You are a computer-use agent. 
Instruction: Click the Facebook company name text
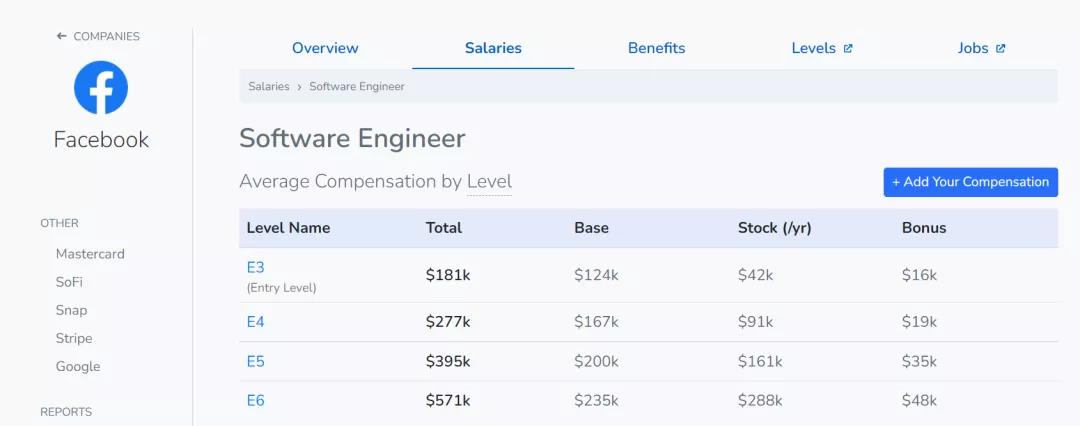coord(101,139)
